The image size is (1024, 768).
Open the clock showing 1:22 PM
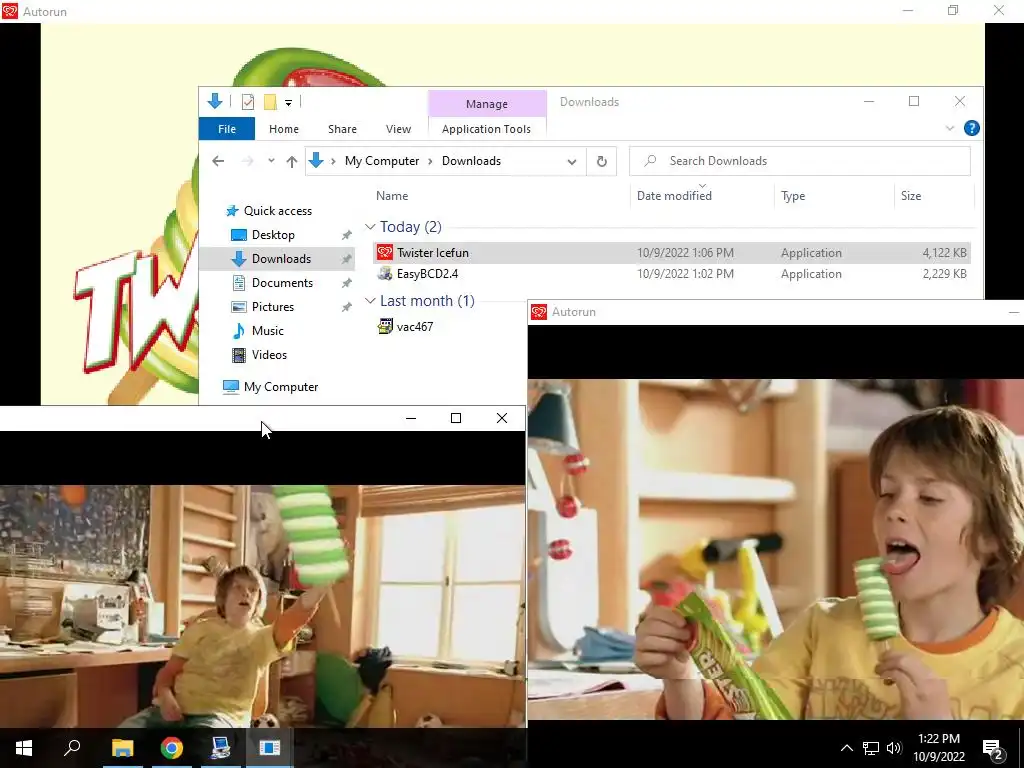[938, 748]
